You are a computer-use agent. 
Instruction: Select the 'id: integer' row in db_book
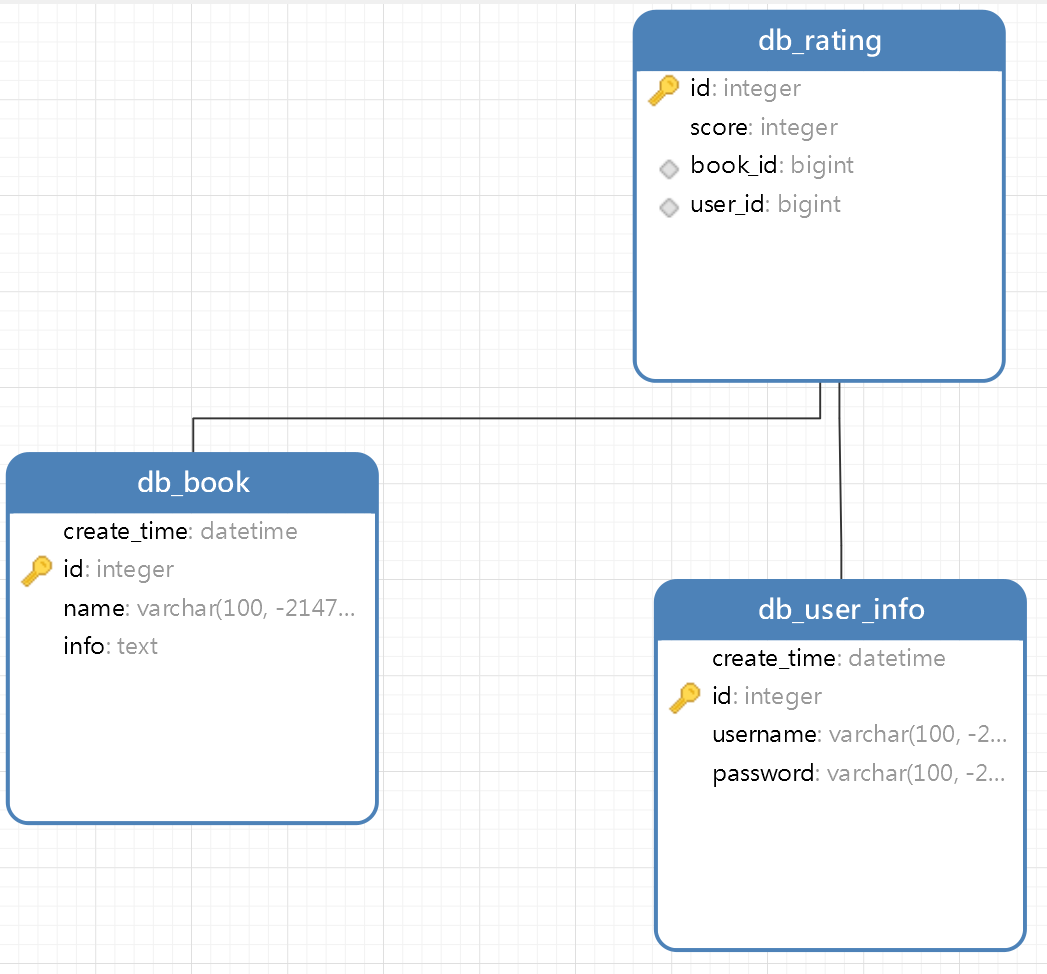[192, 569]
